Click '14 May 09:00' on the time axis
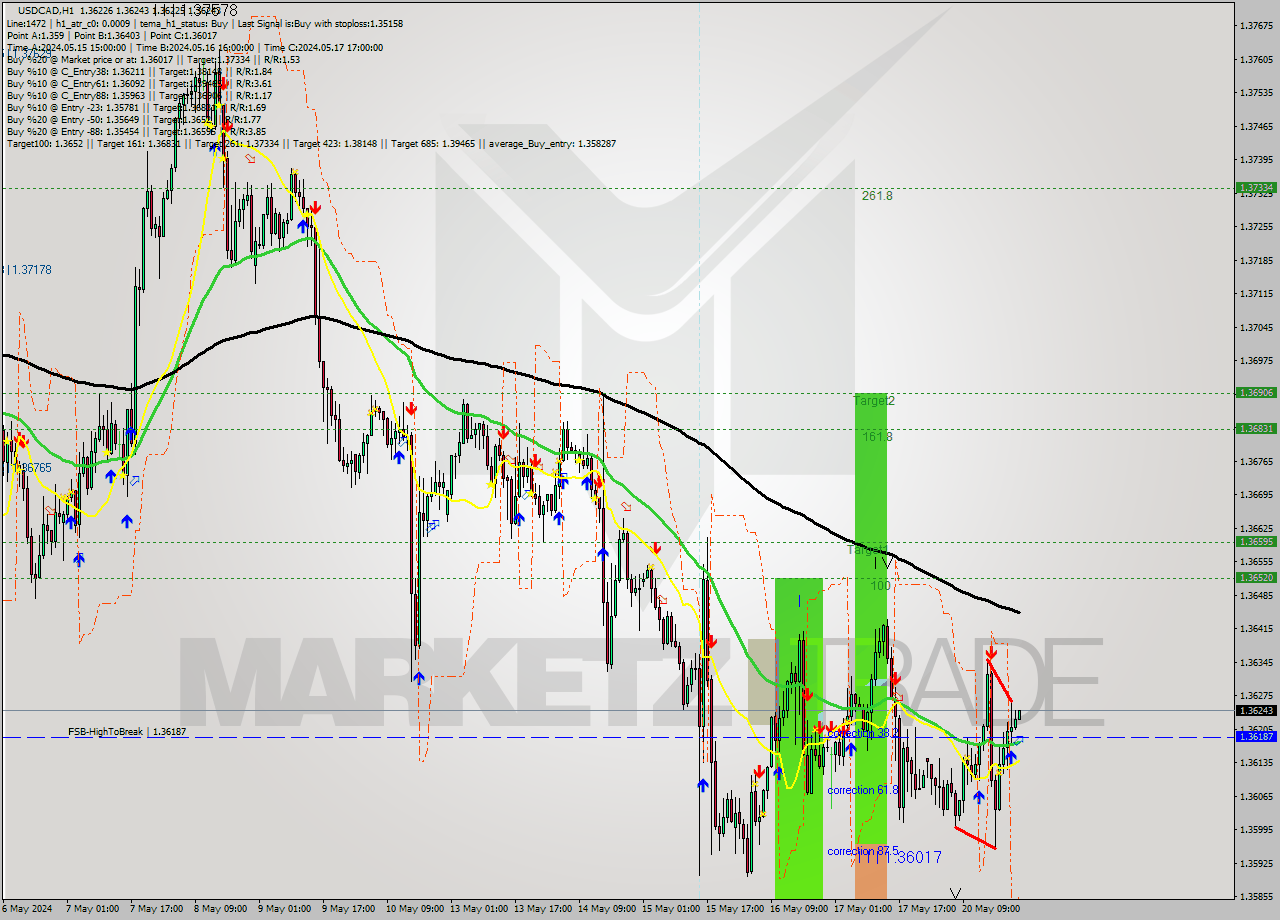 click(609, 909)
